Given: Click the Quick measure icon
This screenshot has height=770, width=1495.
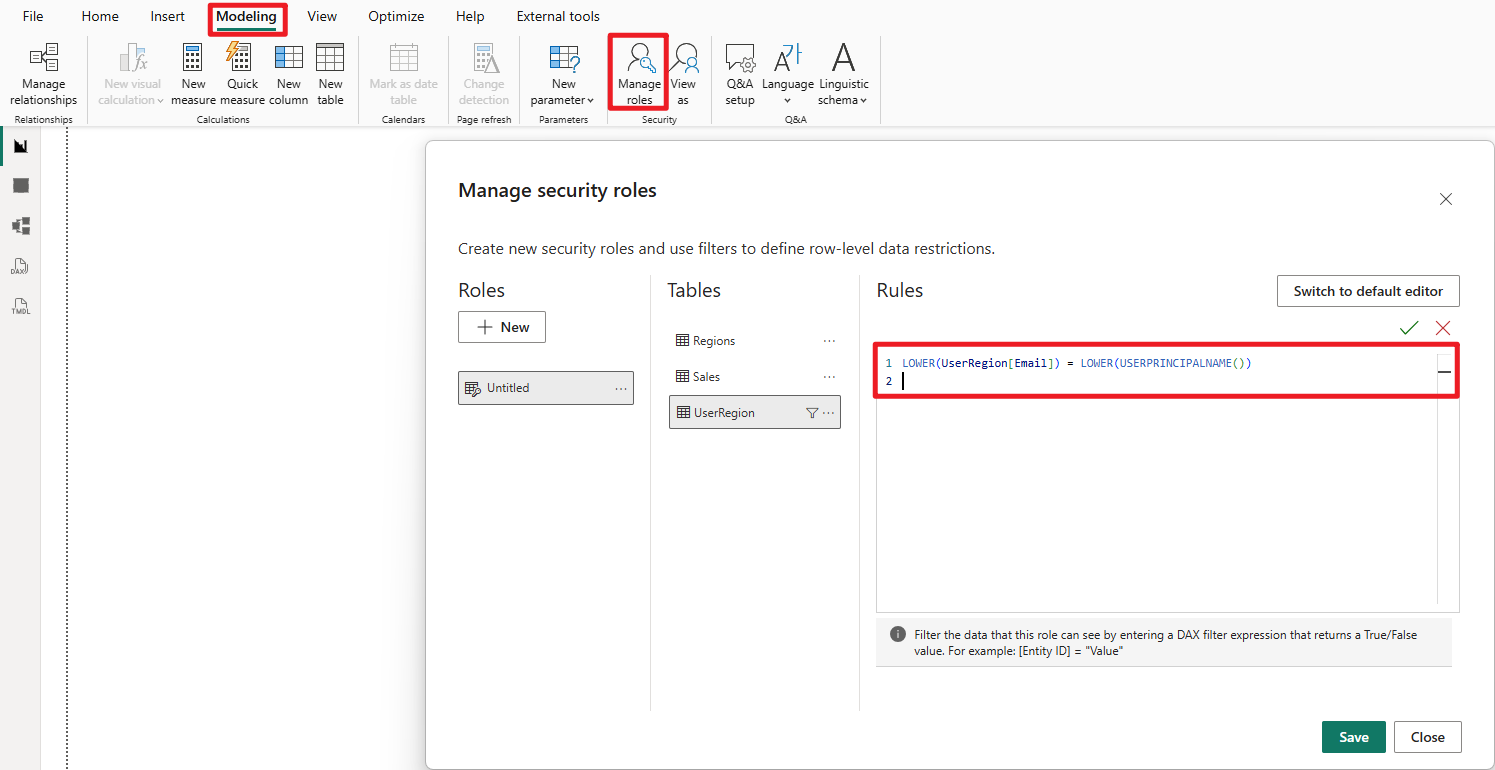Looking at the screenshot, I should [242, 75].
